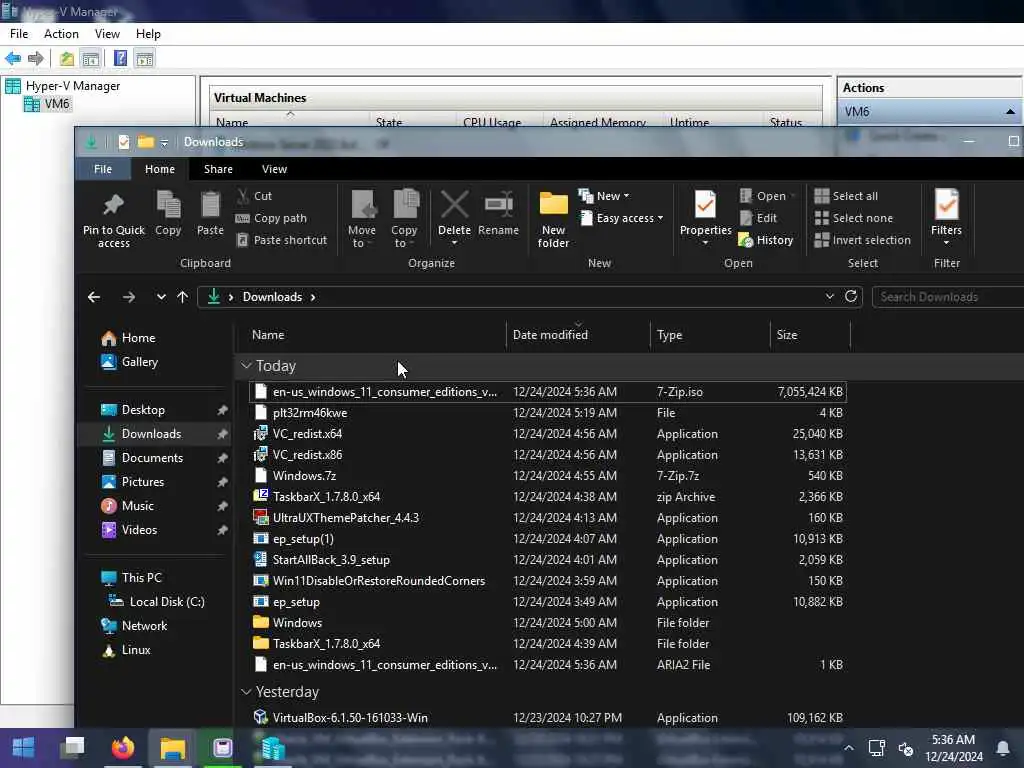
Task: Open the Move to dropdown
Action: (x=362, y=219)
